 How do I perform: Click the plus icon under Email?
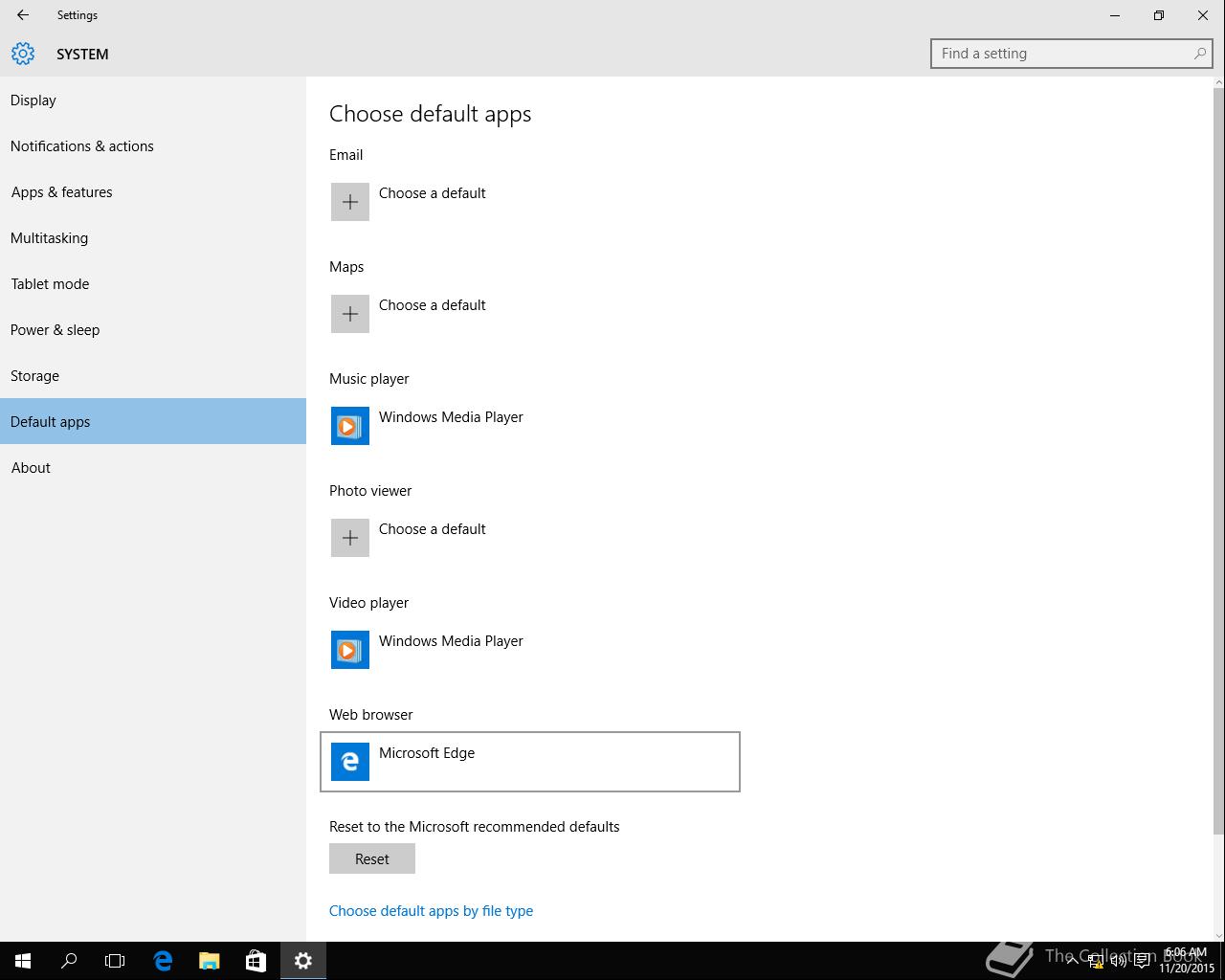(x=350, y=202)
